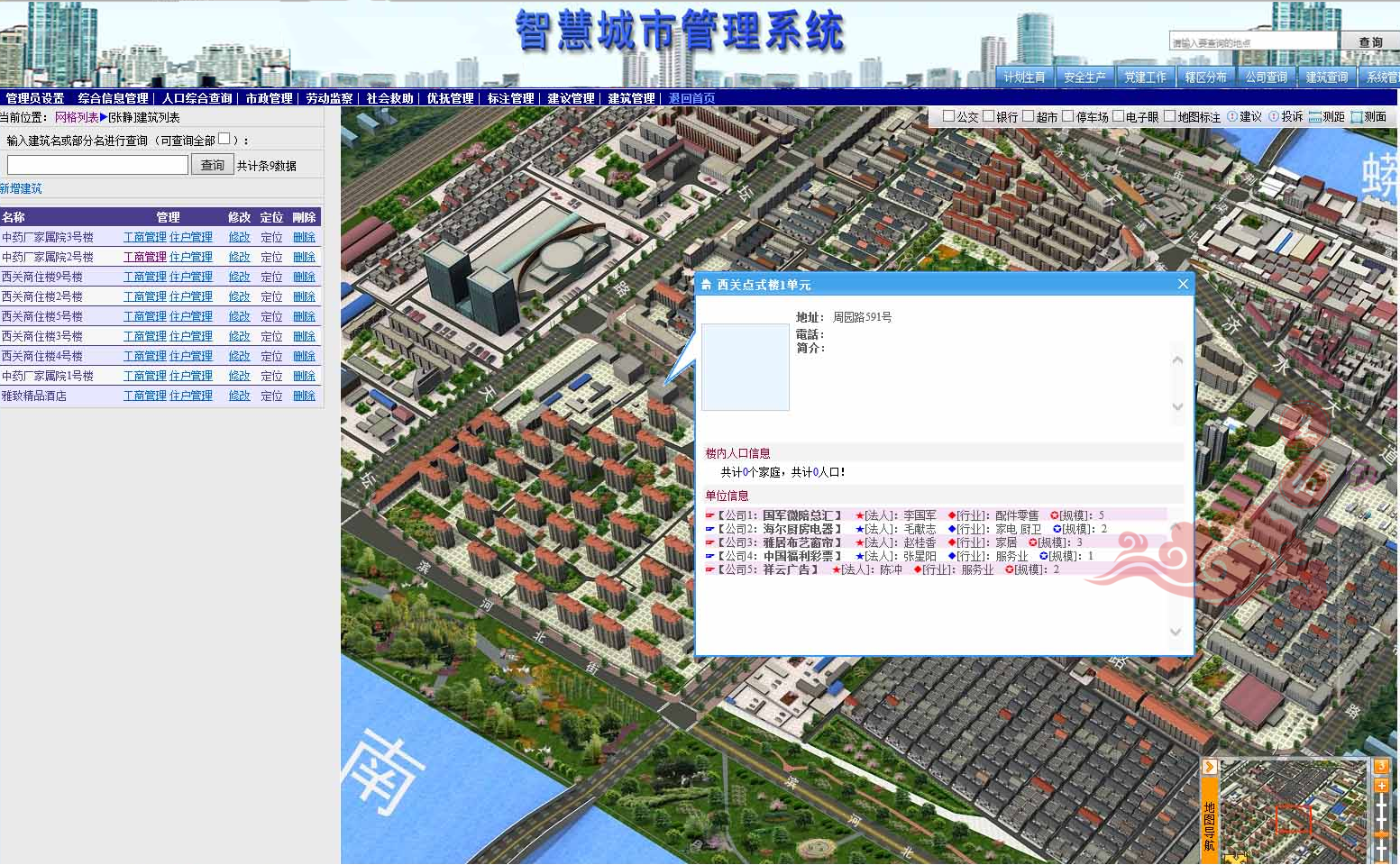The width and height of the screenshot is (1400, 865).
Task: Enable the 银行 bank overlay checkbox
Action: click(x=988, y=116)
